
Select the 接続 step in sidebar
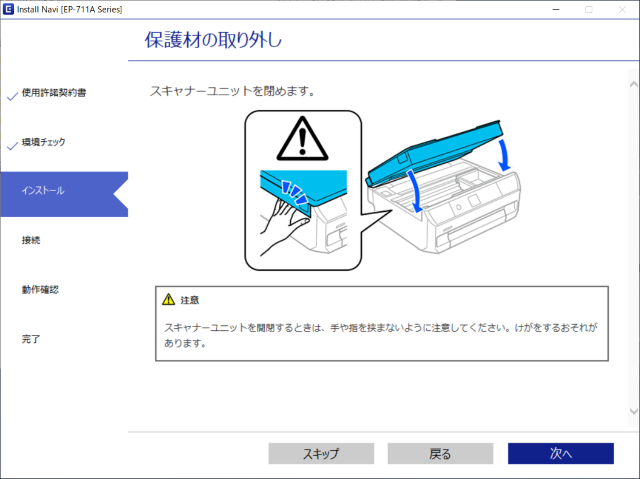[31, 240]
